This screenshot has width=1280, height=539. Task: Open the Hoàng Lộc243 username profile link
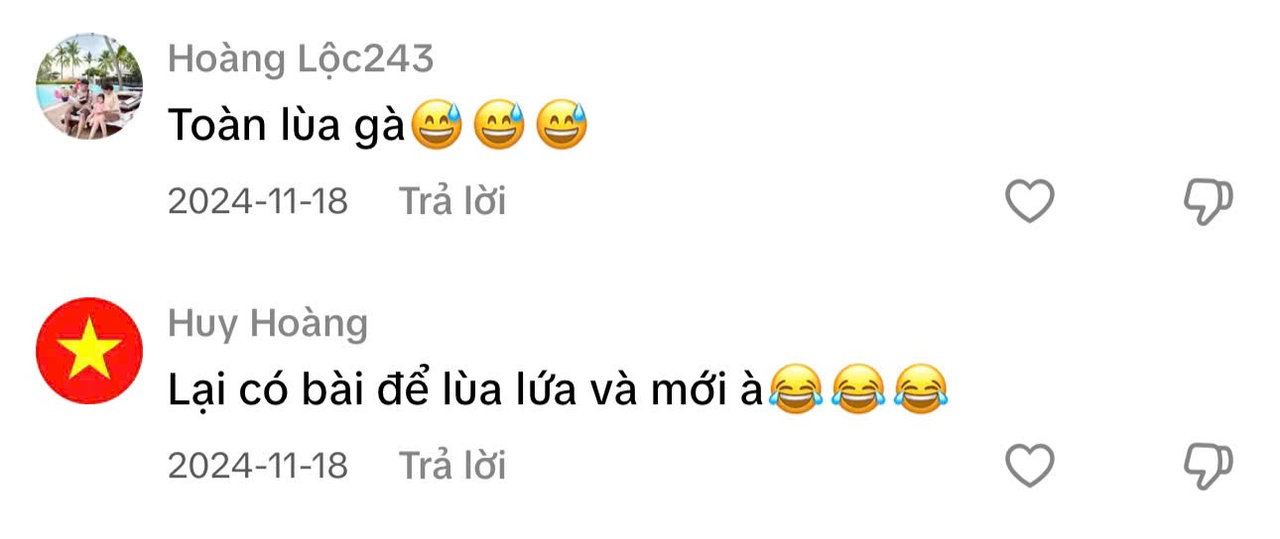point(301,60)
